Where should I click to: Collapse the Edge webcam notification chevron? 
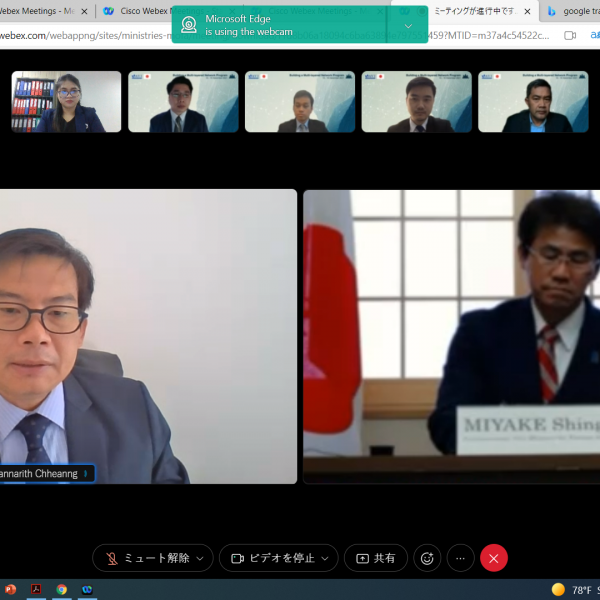(x=408, y=25)
